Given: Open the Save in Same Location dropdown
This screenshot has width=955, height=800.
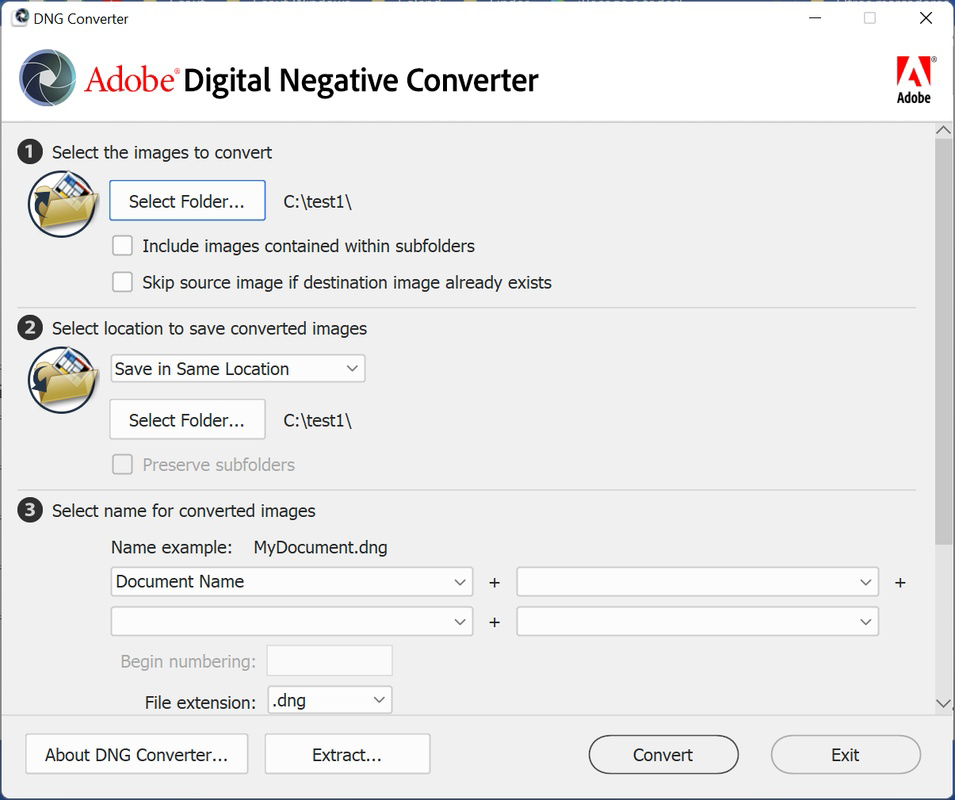Looking at the screenshot, I should coord(238,369).
